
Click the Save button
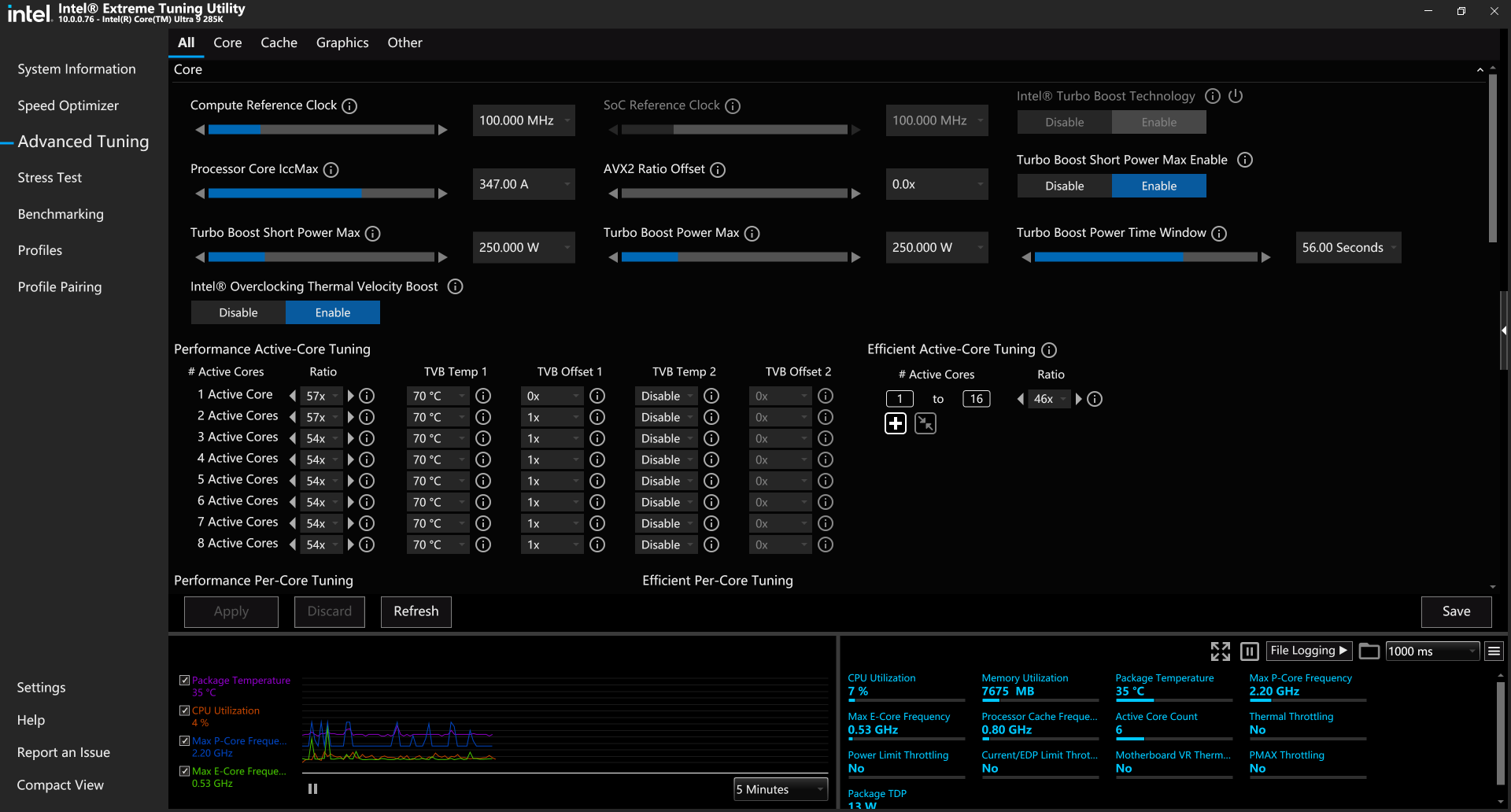coord(1455,611)
